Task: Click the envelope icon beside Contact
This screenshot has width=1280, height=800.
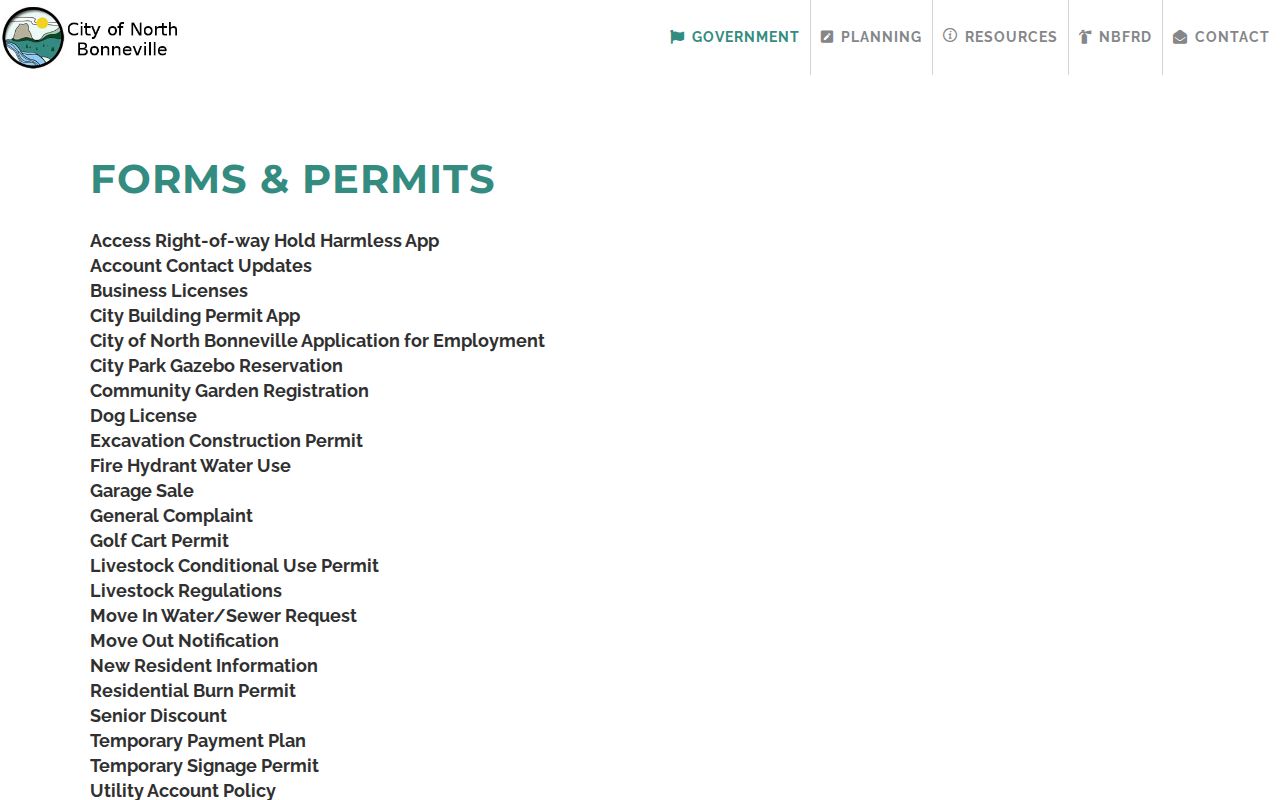Action: (1180, 37)
